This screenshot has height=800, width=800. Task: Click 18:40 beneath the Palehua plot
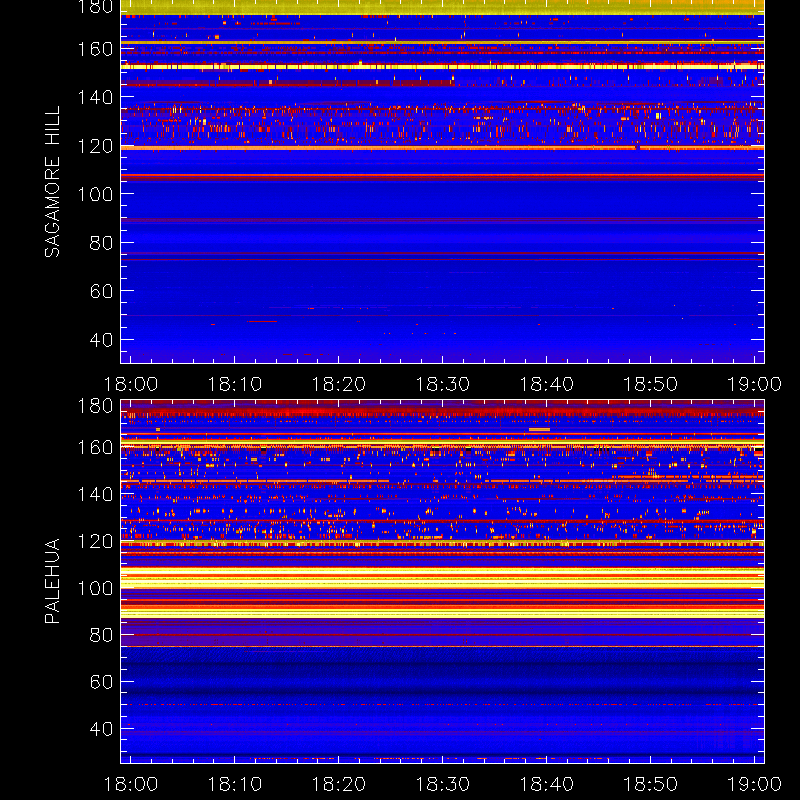pos(546,784)
